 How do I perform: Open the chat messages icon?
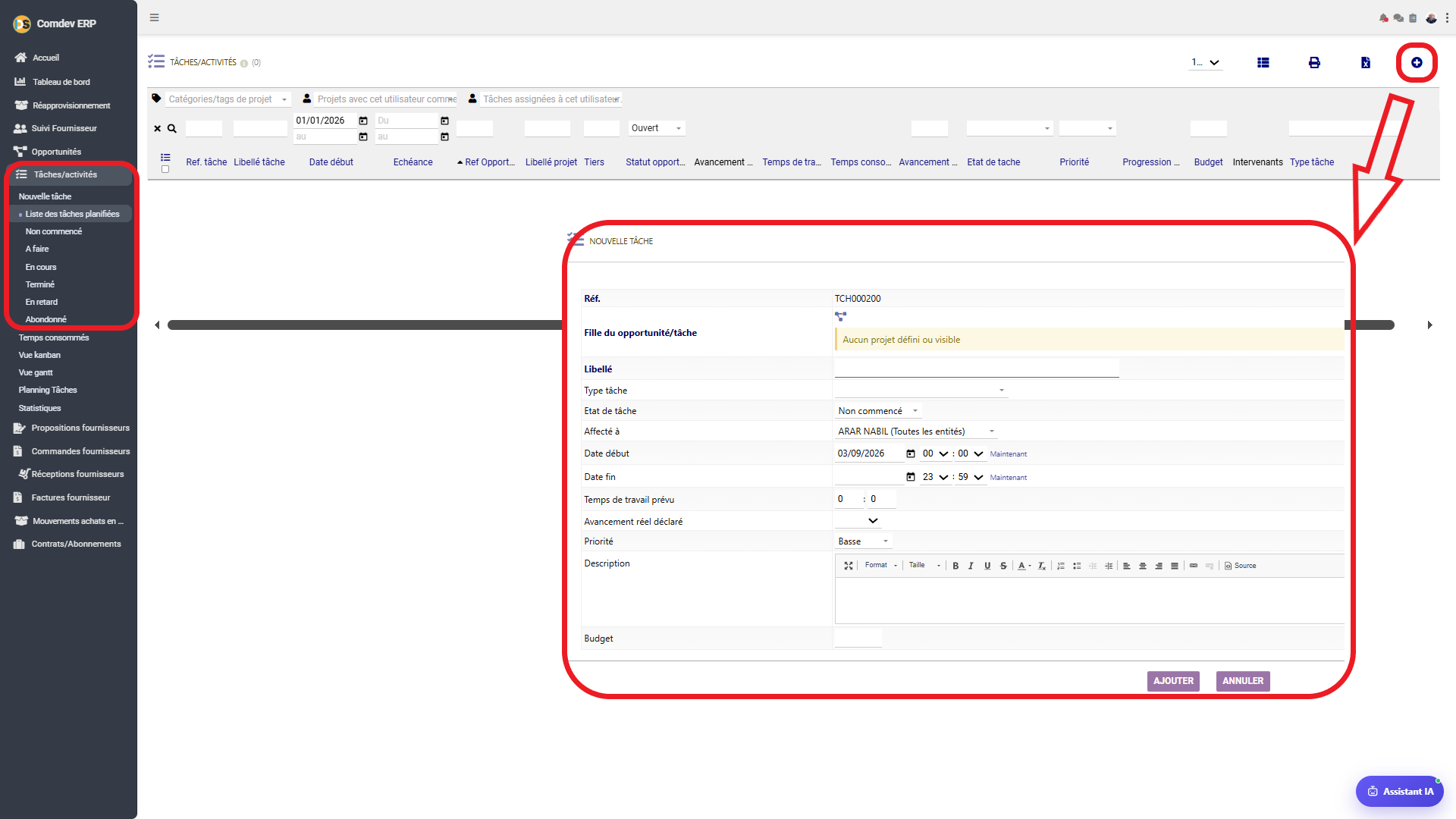(x=1398, y=17)
